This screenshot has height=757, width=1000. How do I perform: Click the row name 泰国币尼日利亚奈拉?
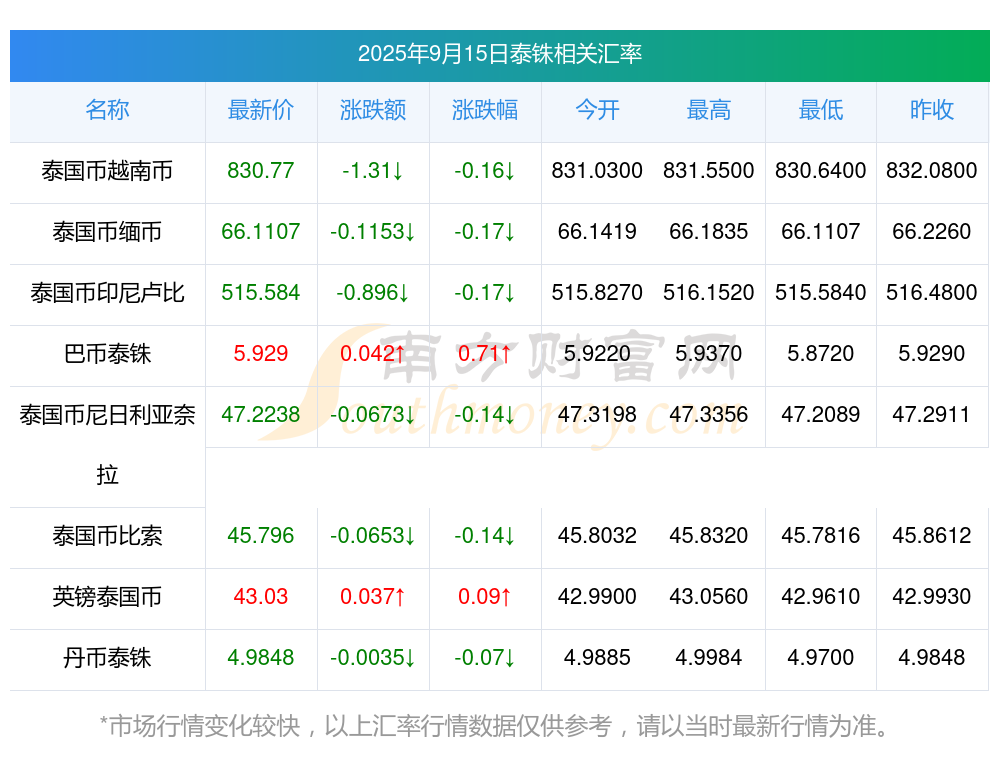107,445
